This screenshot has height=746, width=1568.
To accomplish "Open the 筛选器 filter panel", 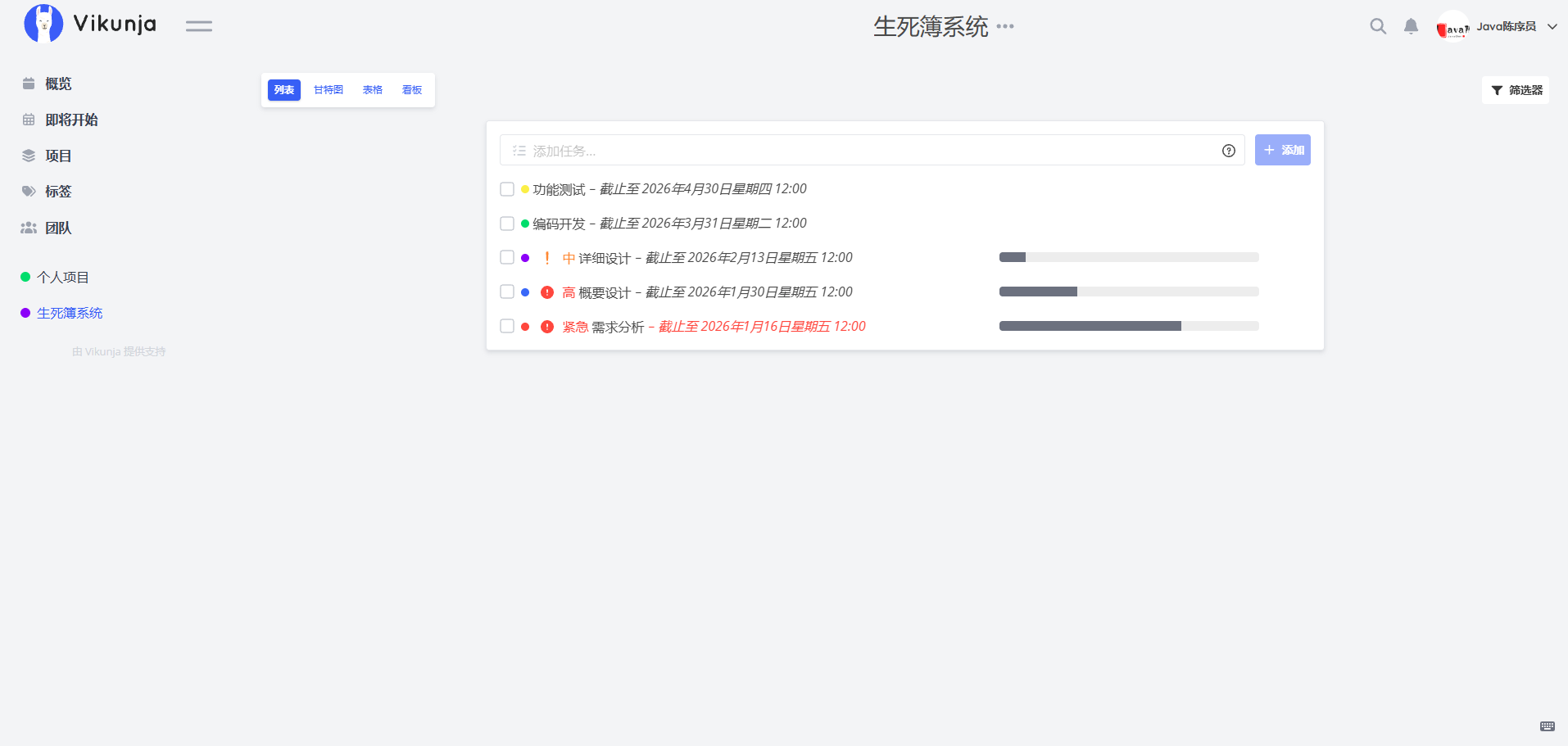I will click(1516, 90).
